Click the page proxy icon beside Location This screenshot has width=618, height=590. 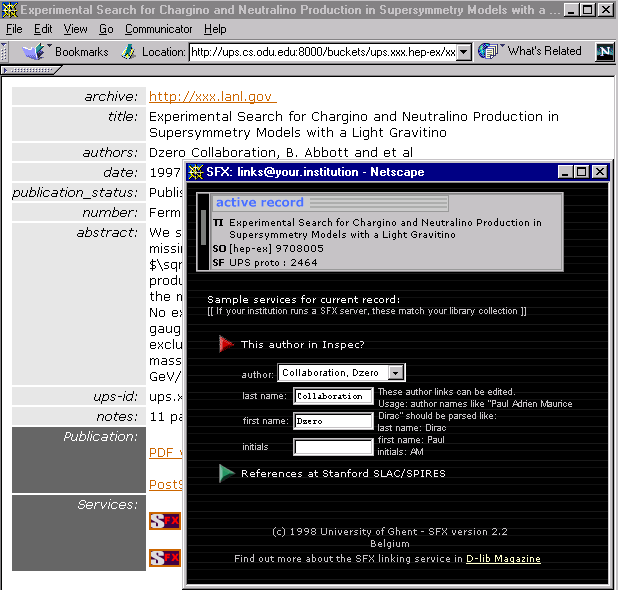pyautogui.click(x=128, y=52)
